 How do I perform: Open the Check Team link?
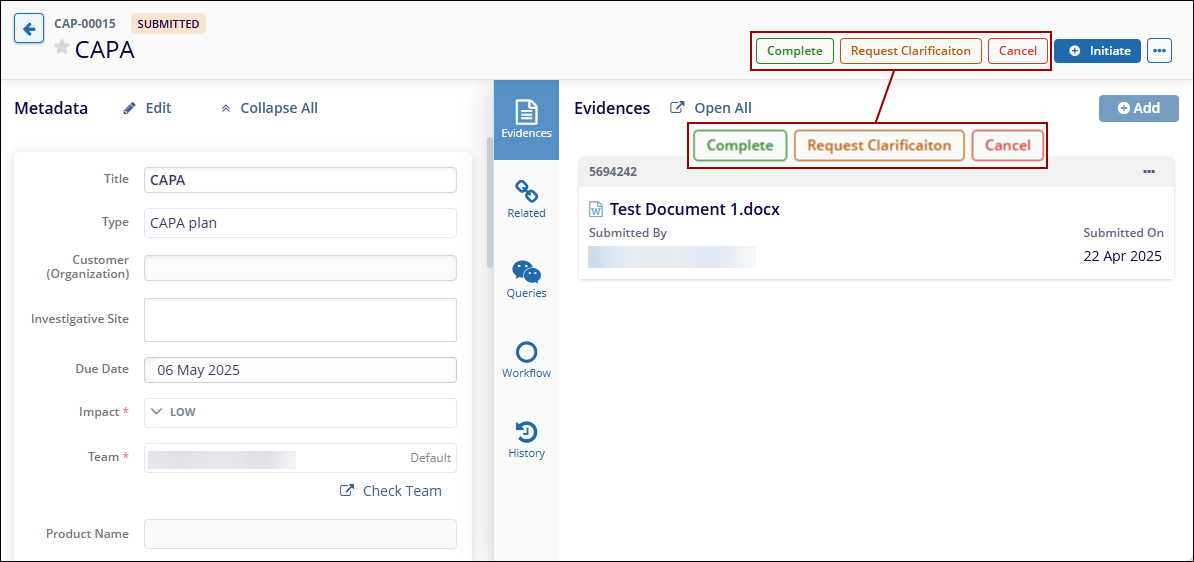point(391,491)
